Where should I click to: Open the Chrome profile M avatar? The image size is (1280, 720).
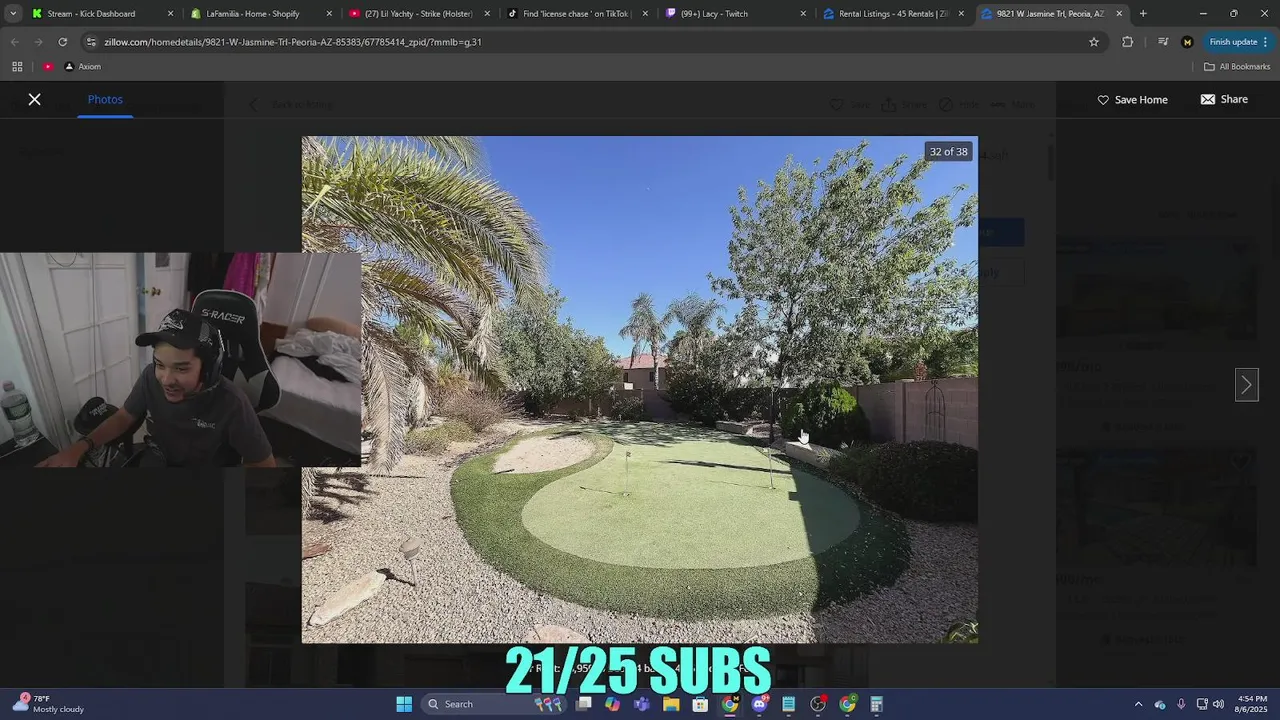point(1187,42)
